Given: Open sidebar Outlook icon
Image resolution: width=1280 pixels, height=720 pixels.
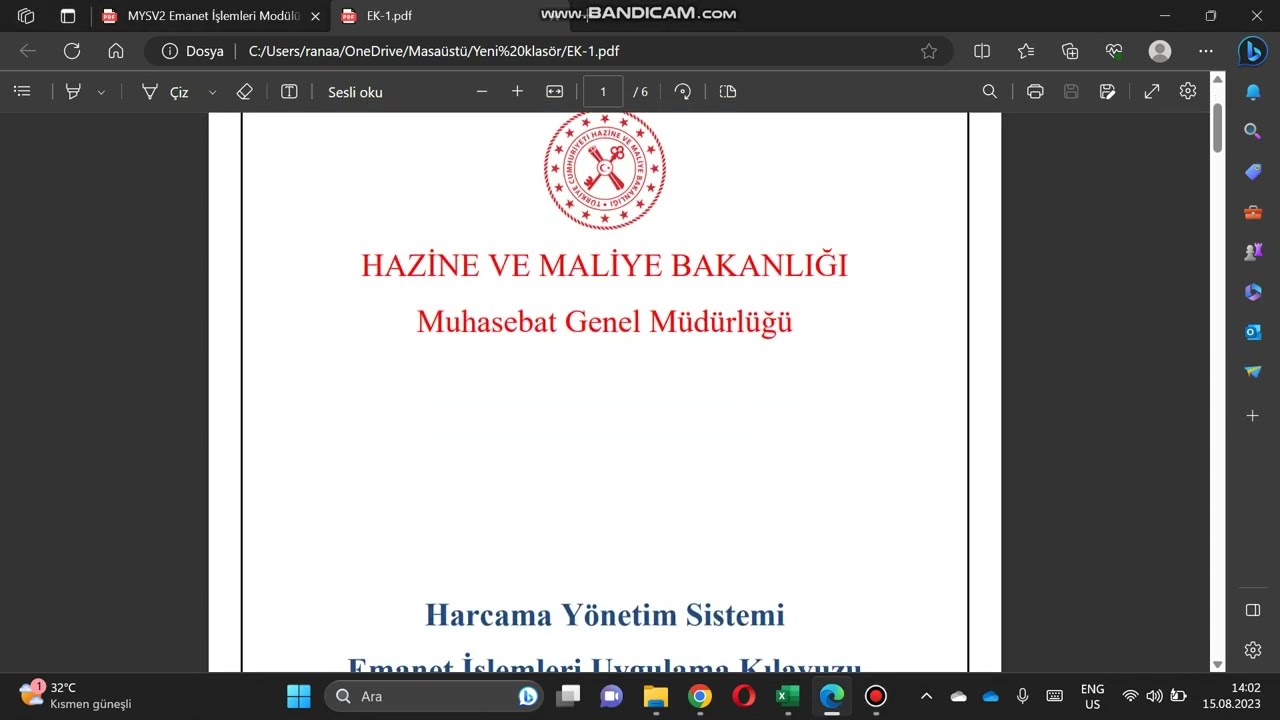Looking at the screenshot, I should coord(1253,332).
